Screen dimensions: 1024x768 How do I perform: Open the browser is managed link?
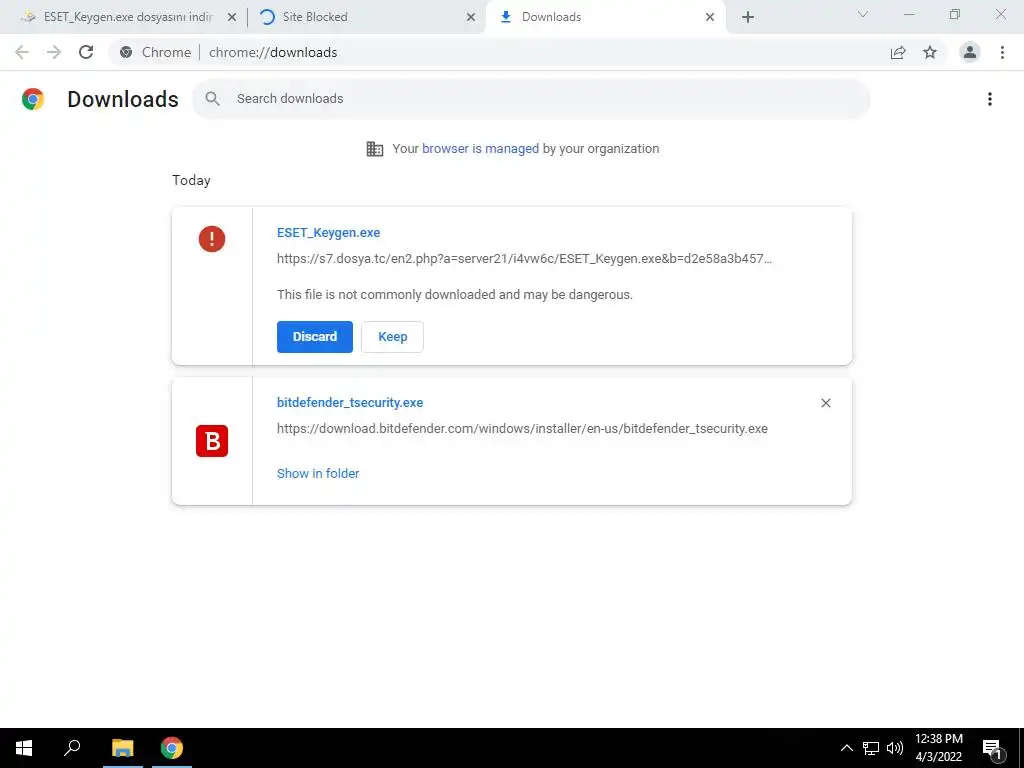pos(481,149)
